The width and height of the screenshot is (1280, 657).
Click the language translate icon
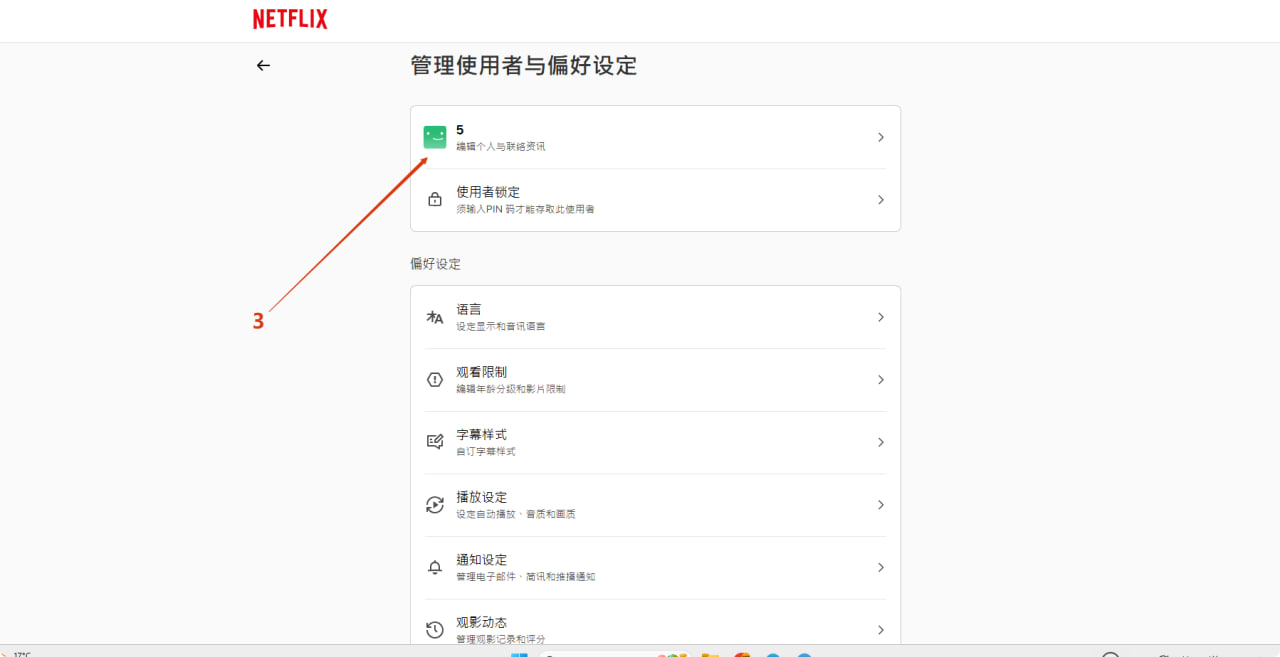coord(435,317)
